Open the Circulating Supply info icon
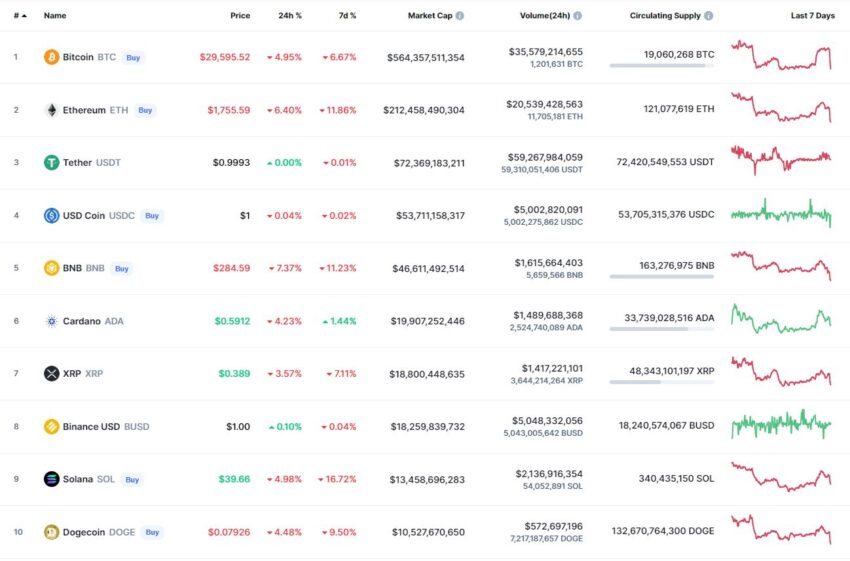 [709, 16]
